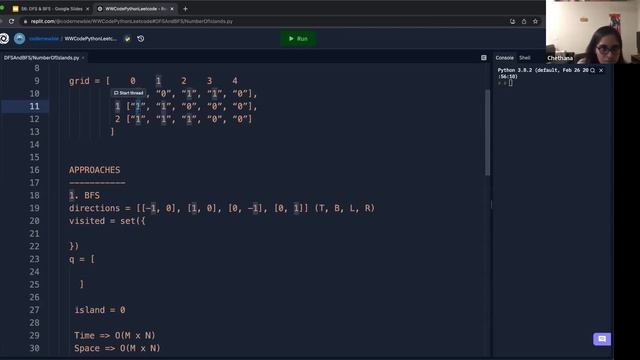Click the 'island = 0' line

click(x=100, y=310)
